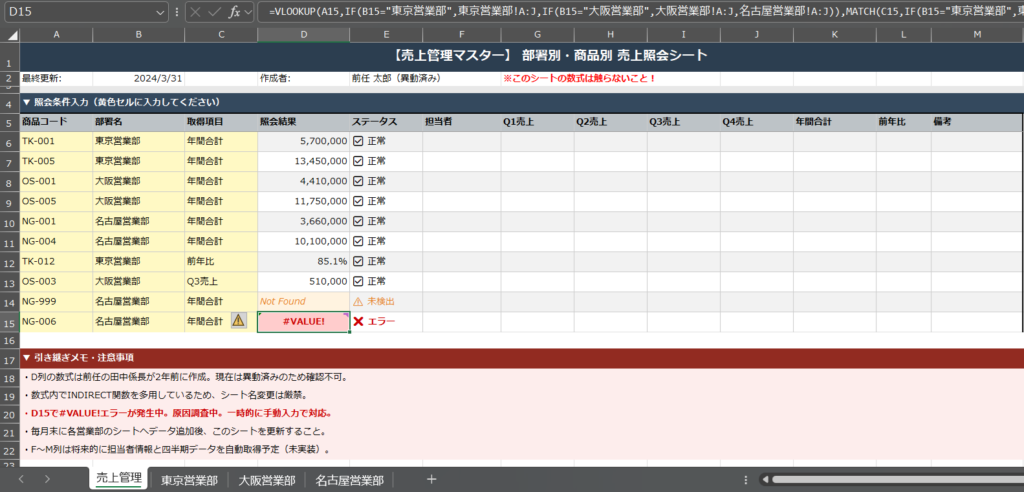Click the checkmark status in OS-005 row
The height and width of the screenshot is (492, 1024).
pyautogui.click(x=358, y=201)
